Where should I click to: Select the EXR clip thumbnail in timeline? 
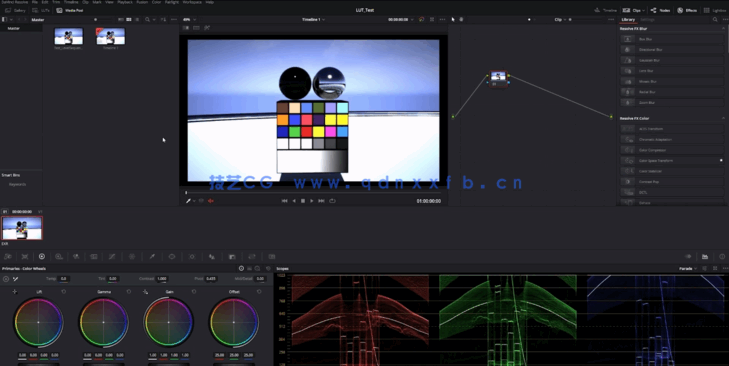[x=22, y=228]
